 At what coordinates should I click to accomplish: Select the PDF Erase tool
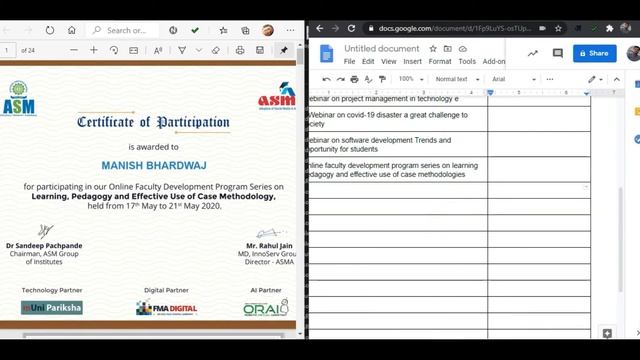(216, 50)
